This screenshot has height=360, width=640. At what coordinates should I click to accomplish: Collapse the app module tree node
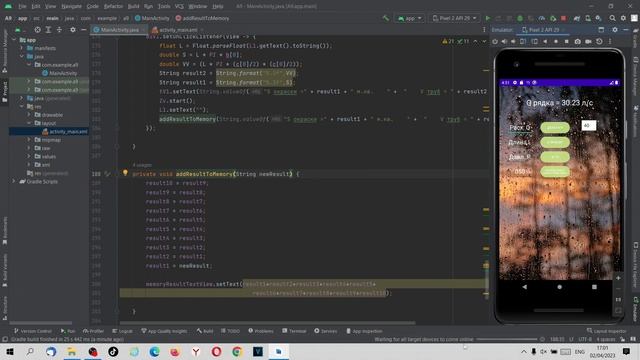14,40
